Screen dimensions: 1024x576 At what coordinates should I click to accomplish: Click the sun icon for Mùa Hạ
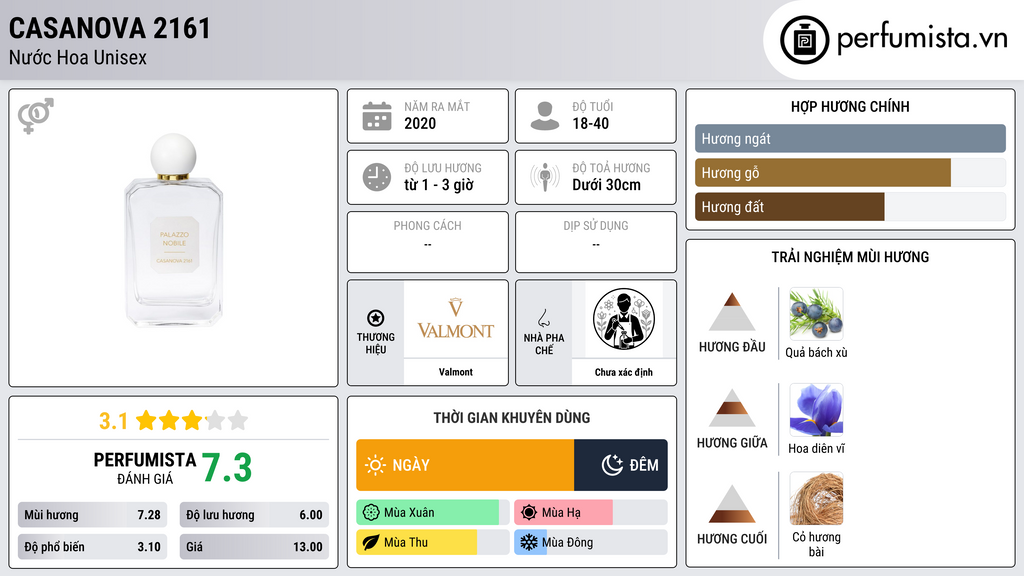(529, 513)
